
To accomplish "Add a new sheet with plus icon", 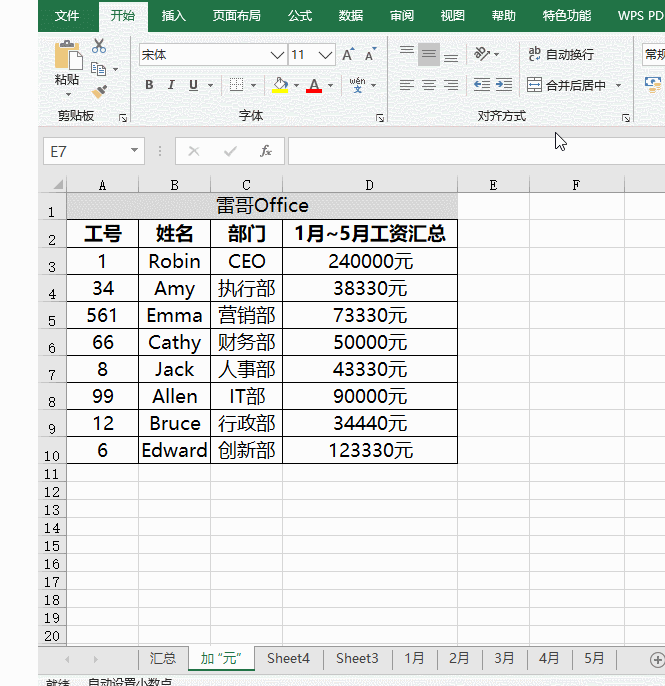I will pyautogui.click(x=656, y=659).
